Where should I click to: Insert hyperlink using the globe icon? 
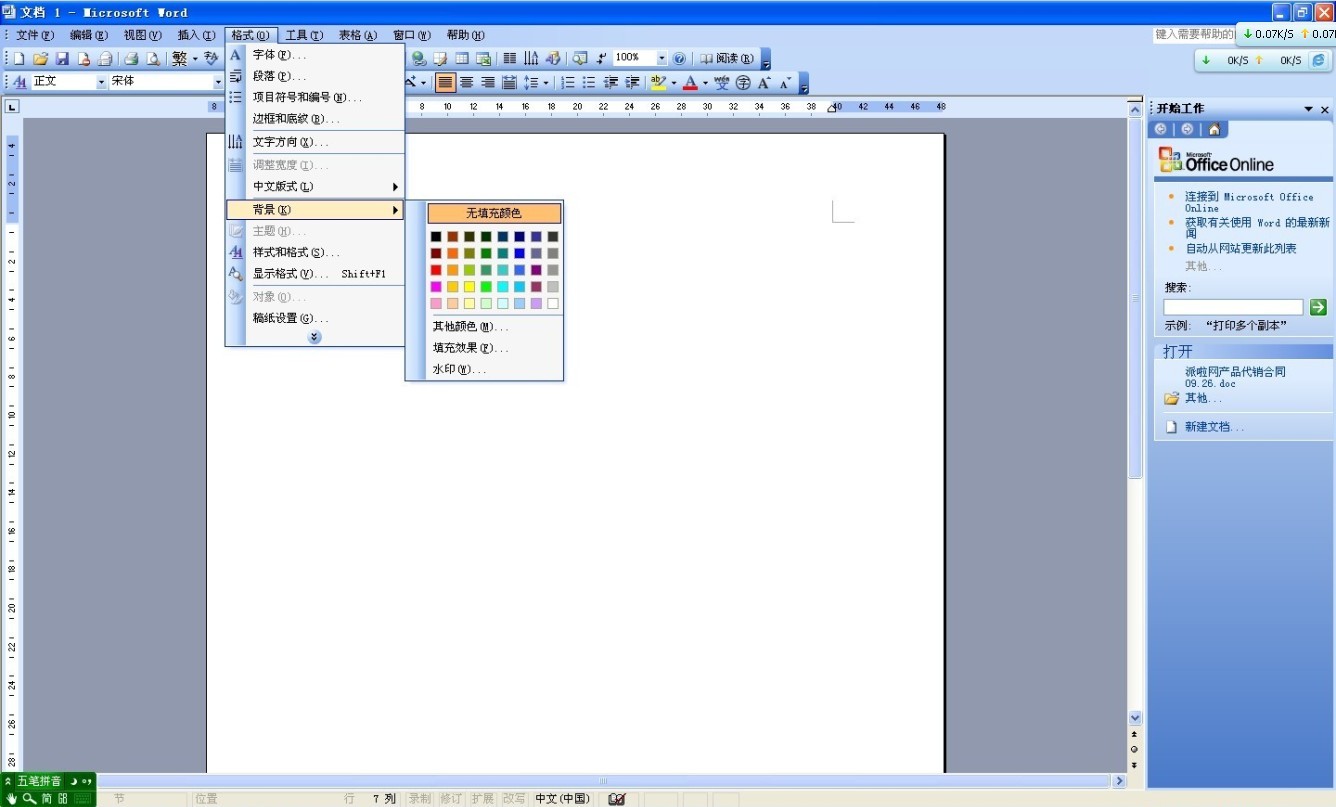point(418,59)
